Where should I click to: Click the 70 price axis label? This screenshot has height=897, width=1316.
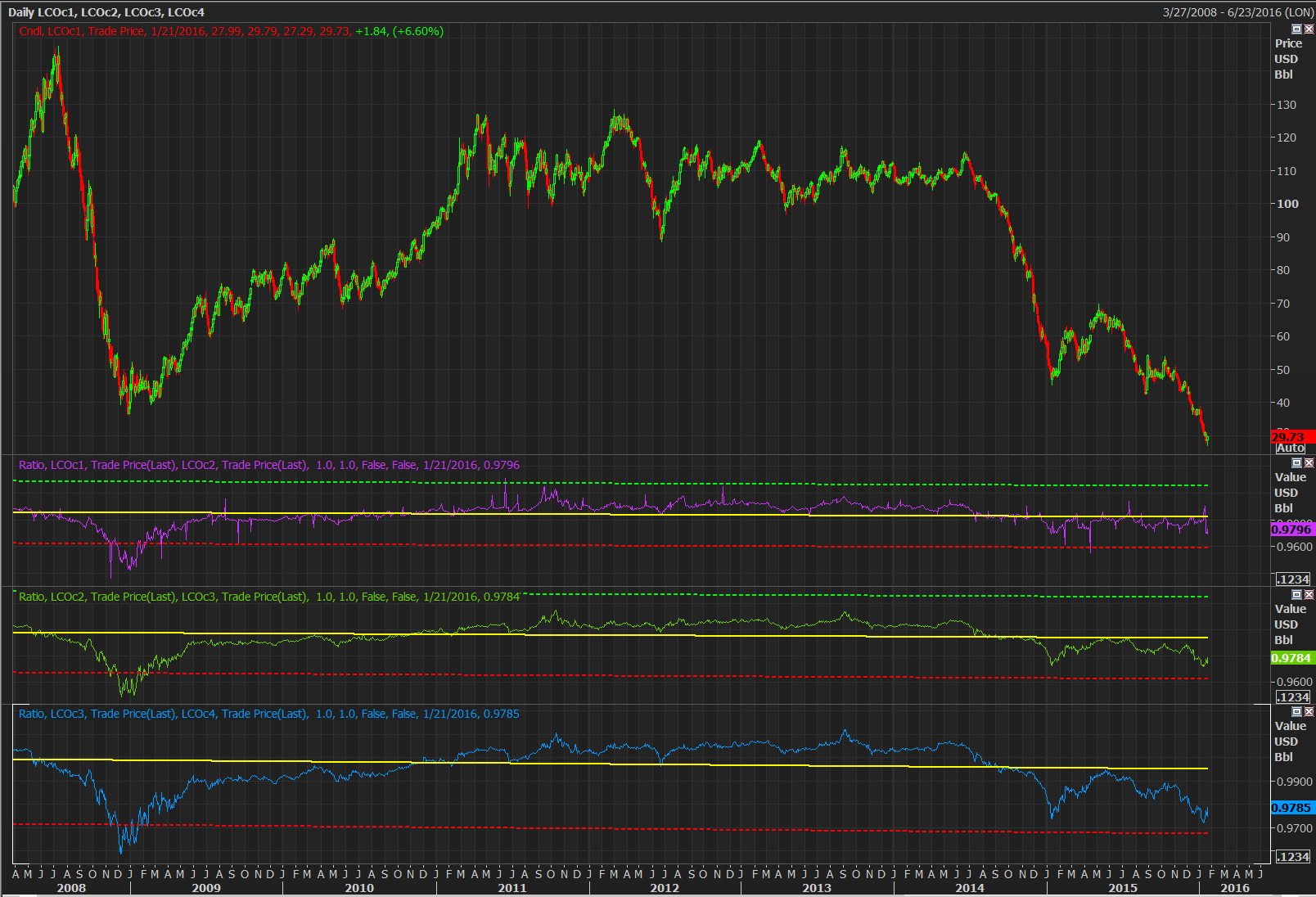tap(1283, 304)
